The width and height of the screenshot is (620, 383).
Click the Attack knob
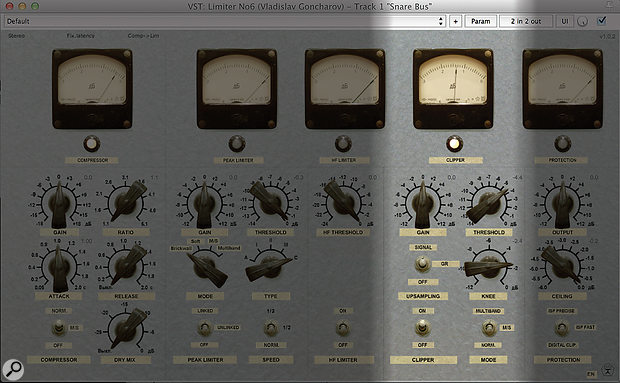point(59,268)
